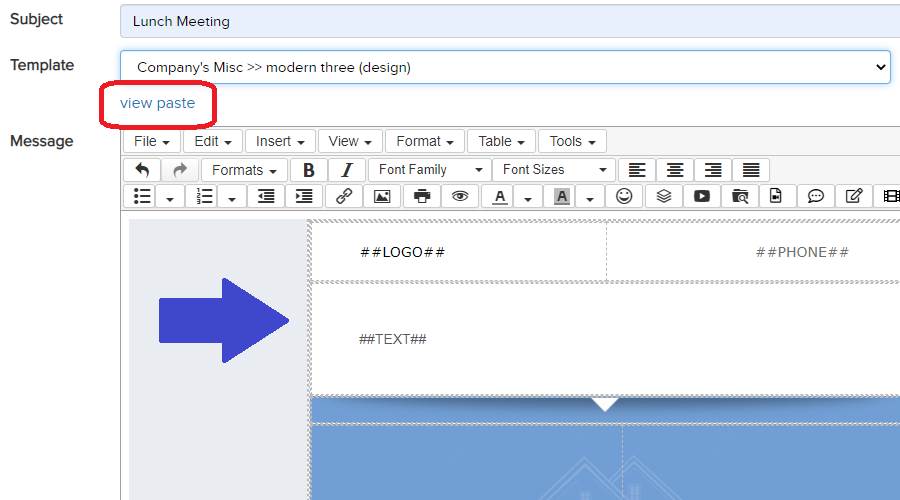Print the message content

[x=422, y=196]
